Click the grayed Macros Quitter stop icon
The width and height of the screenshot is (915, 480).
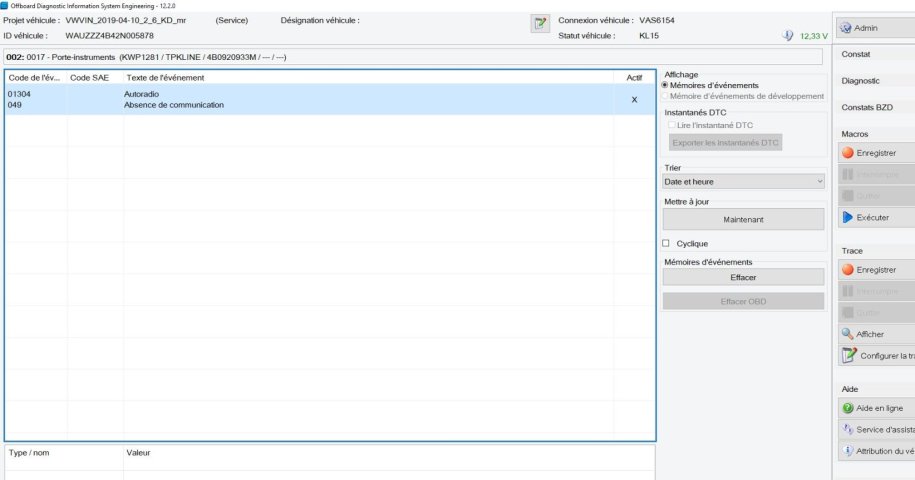[x=848, y=196]
